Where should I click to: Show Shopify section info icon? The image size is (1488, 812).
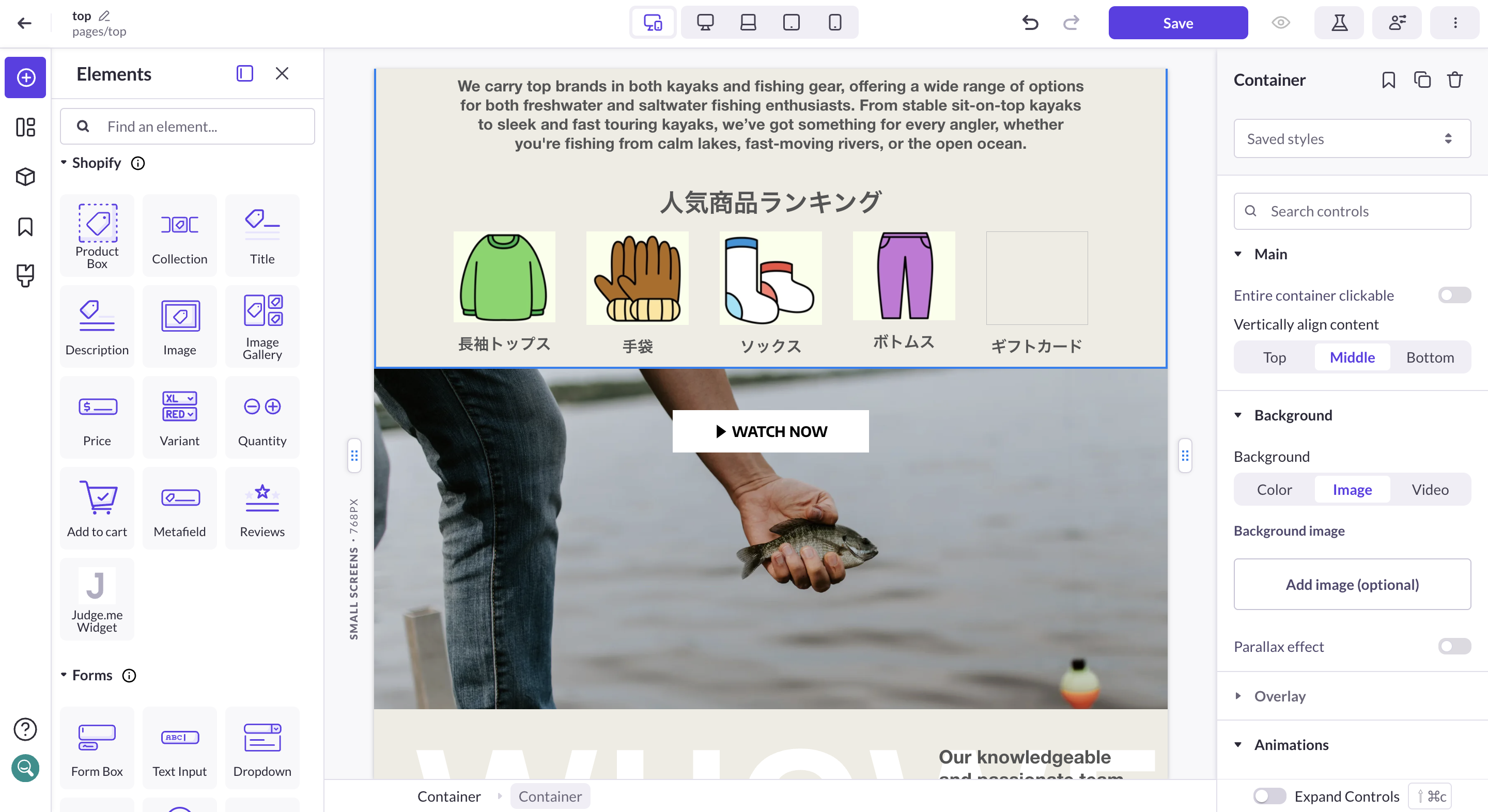[x=138, y=163]
